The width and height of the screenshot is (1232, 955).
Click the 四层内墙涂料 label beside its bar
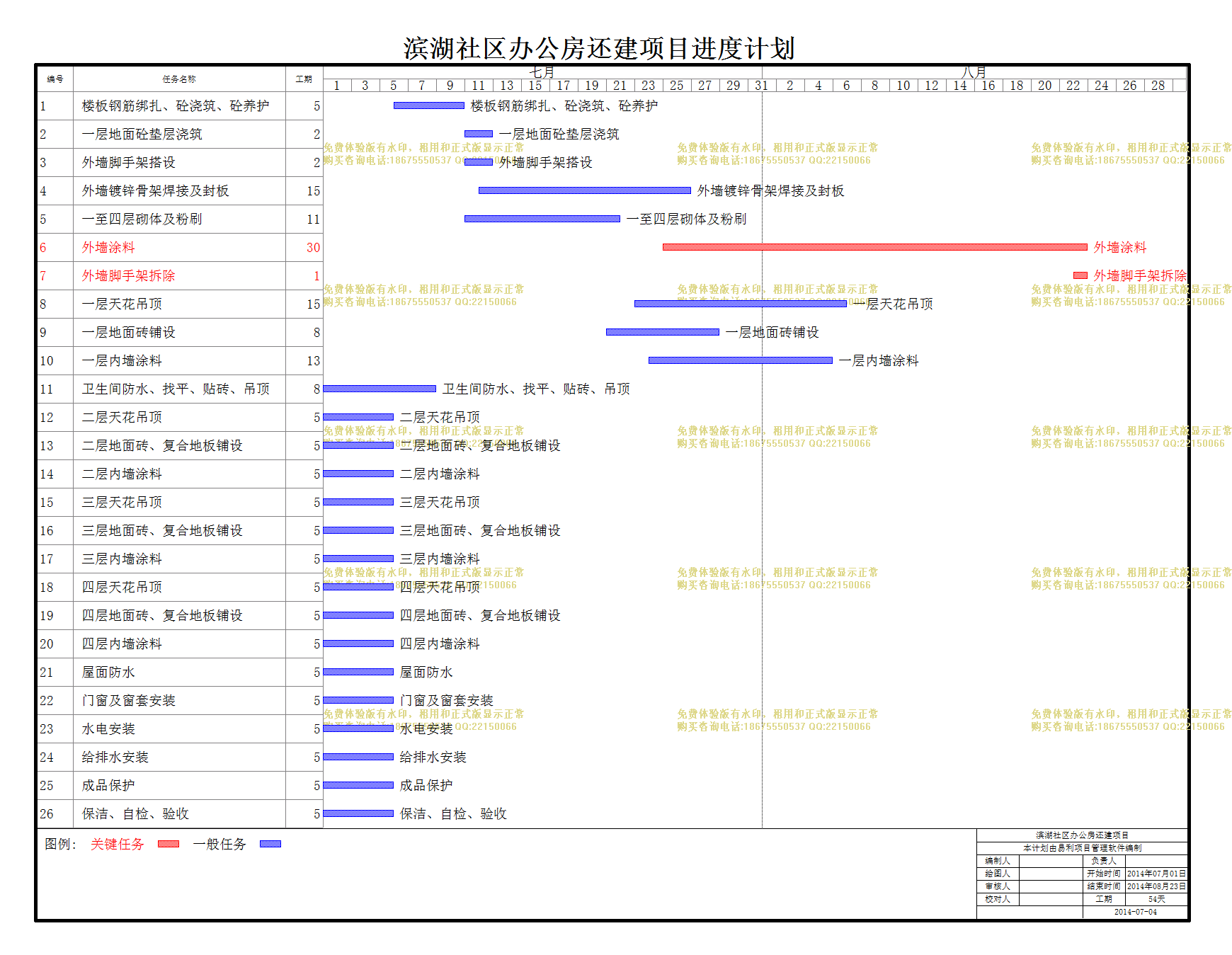[x=440, y=644]
